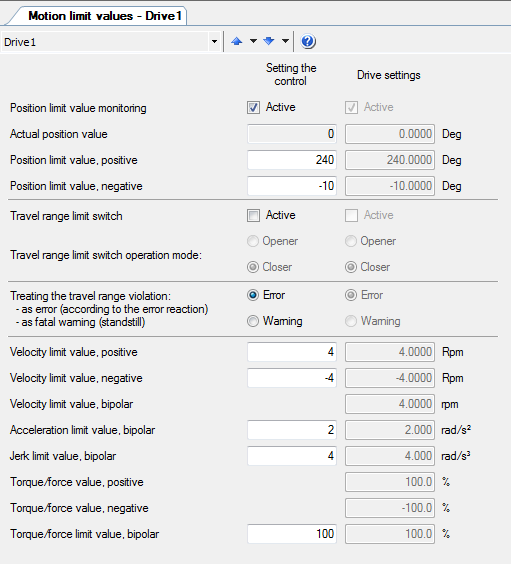
Task: Enable Travel range limit switch Active checkbox
Action: pos(253,215)
